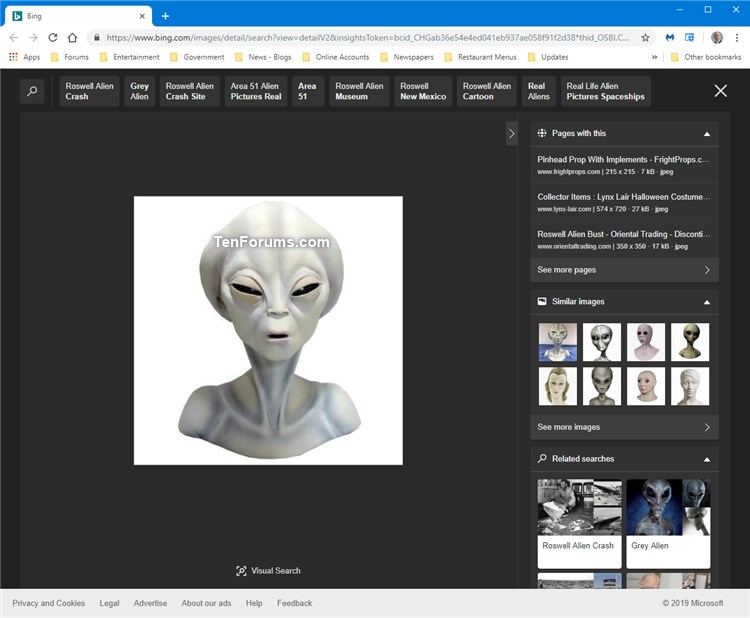Select the Roswell Alien Cartoon chip
Viewport: 750px width, 618px height.
point(487,91)
